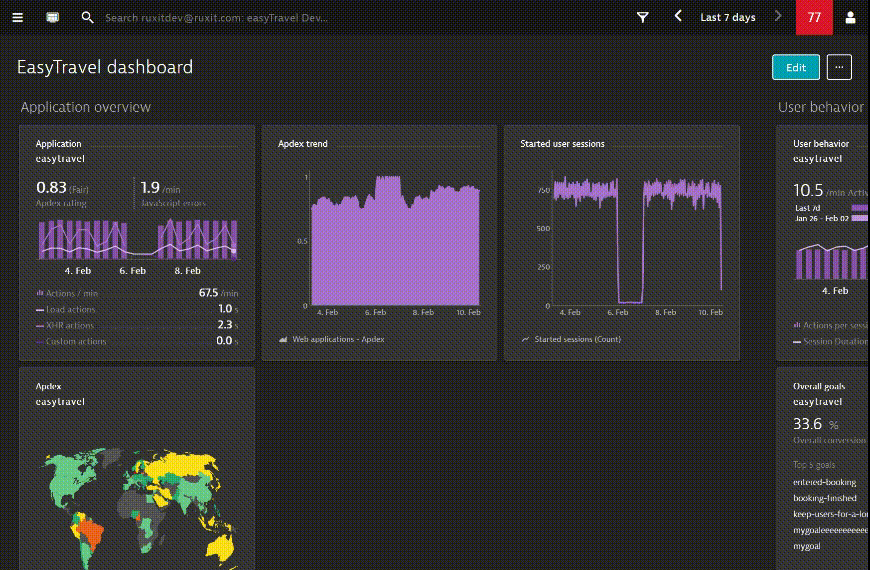
Task: Open the 77 problems notification badge
Action: click(x=814, y=17)
